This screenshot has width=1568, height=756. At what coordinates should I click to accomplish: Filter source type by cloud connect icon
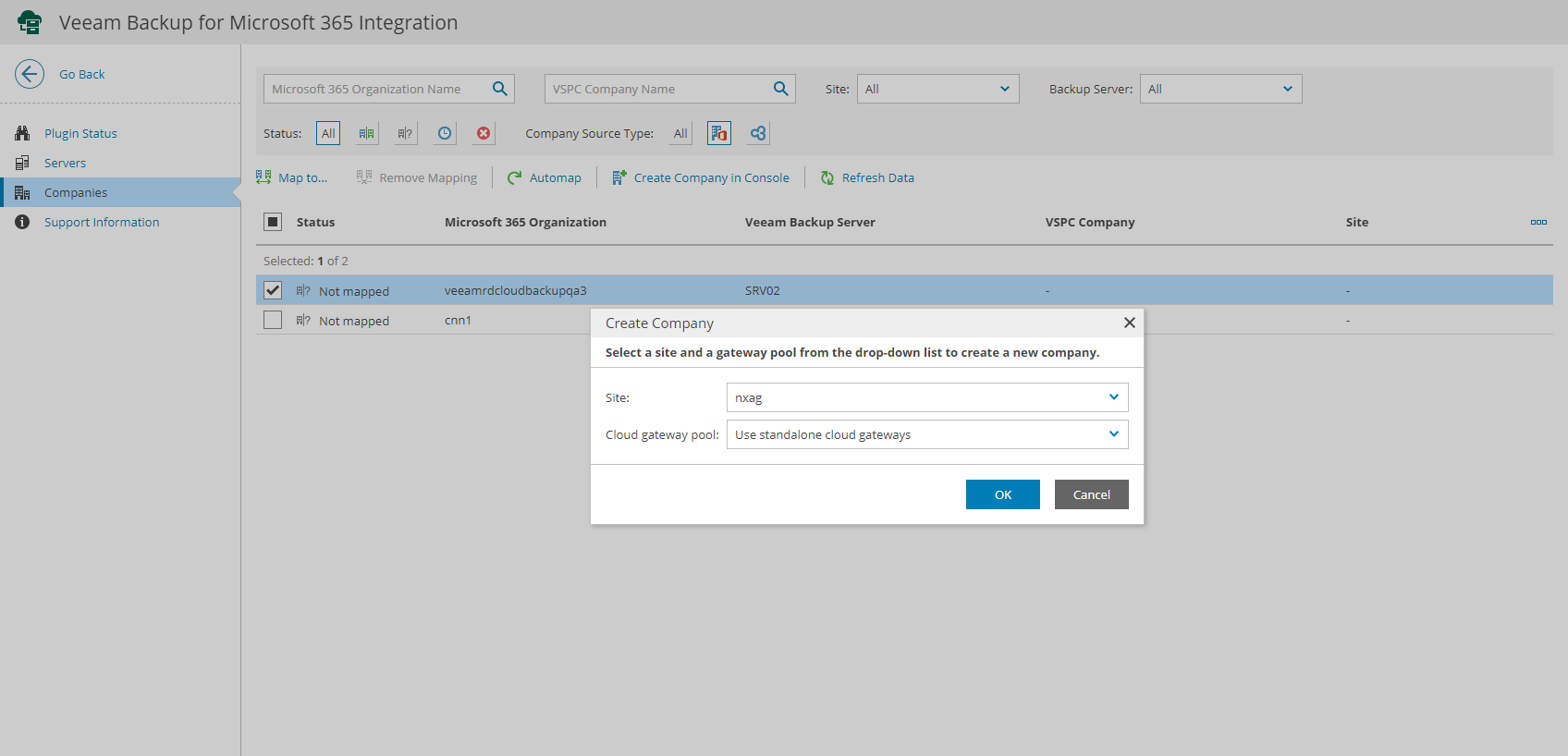point(758,133)
